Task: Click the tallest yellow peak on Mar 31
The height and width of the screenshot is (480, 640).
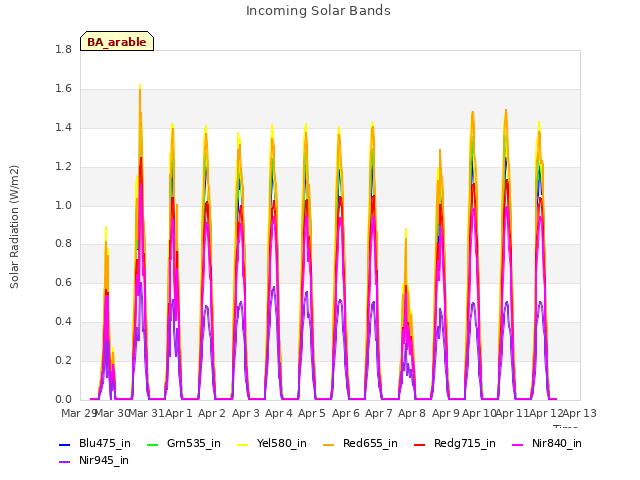Action: pos(140,87)
